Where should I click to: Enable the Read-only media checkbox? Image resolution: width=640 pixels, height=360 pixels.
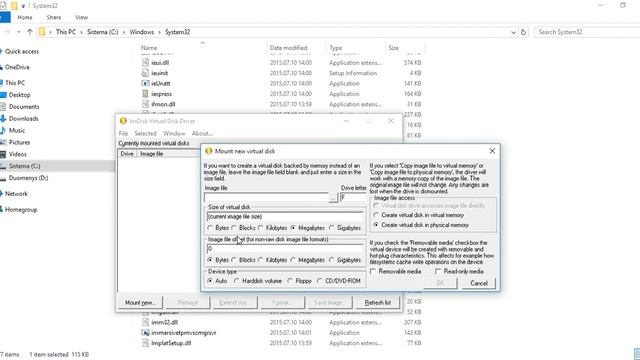(x=438, y=271)
